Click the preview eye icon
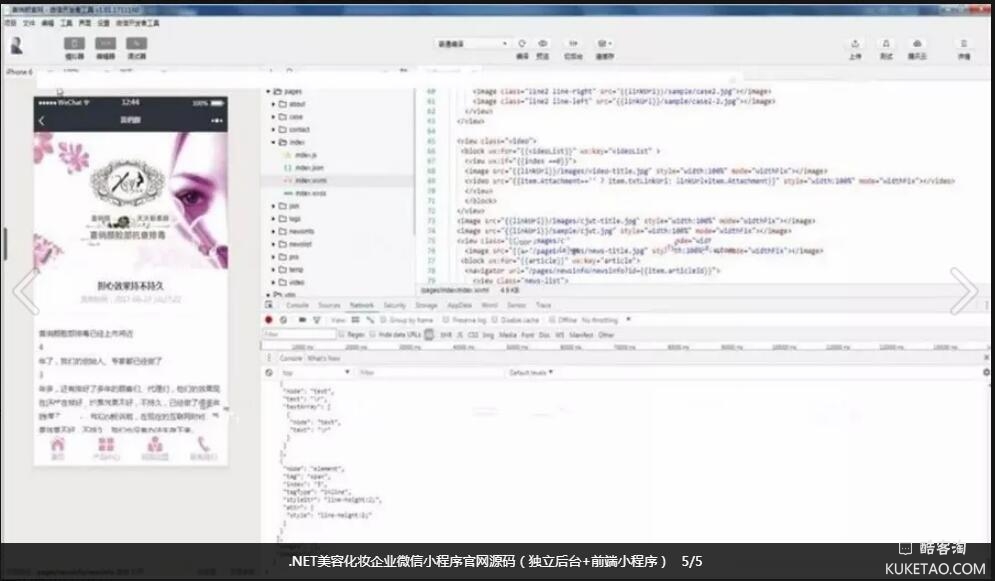Viewport: 995px width, 581px height. [x=543, y=44]
